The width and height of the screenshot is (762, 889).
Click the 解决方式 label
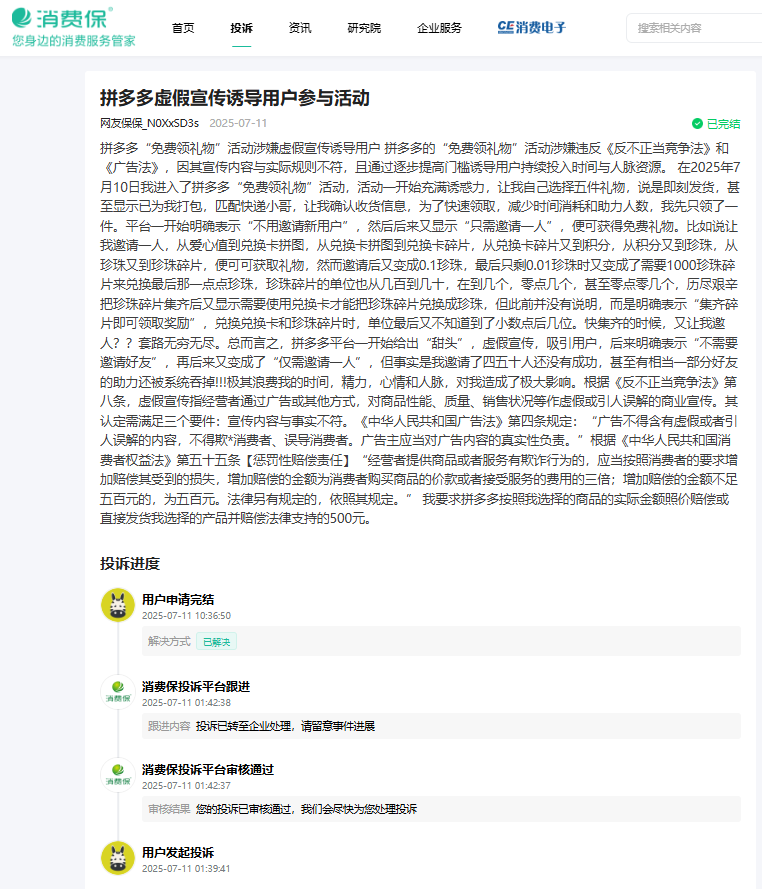pos(169,641)
